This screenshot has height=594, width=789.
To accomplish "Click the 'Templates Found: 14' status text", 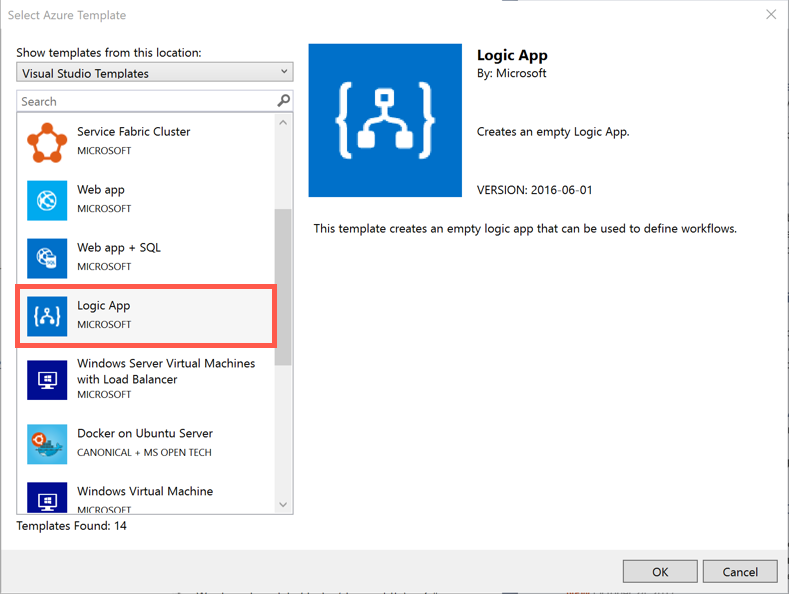I will click(71, 526).
